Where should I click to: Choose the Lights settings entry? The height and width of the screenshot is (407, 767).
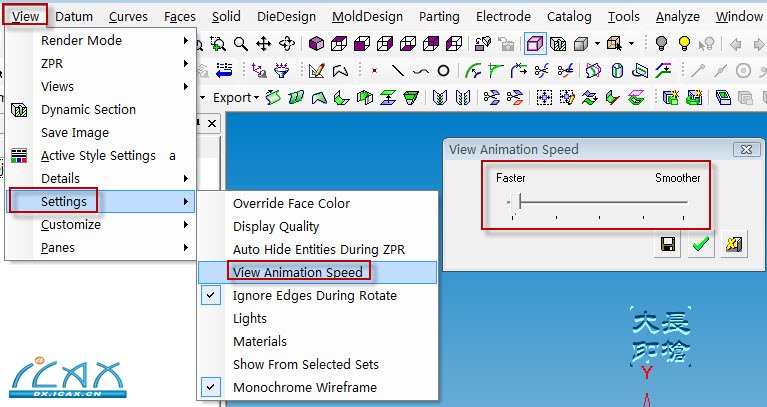point(250,318)
